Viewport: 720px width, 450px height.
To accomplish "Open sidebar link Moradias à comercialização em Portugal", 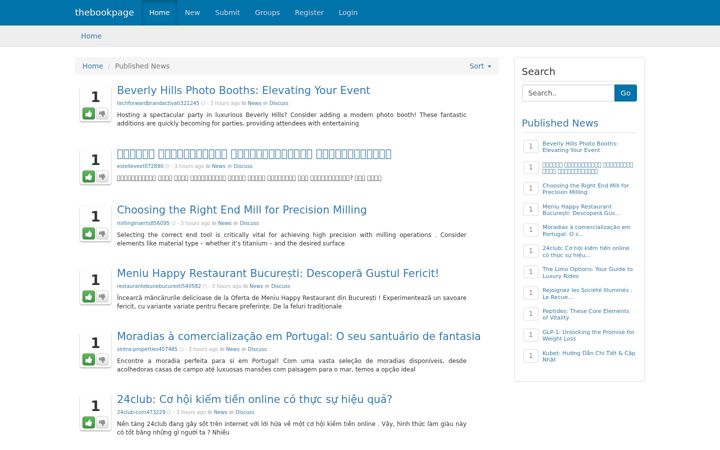I will click(586, 231).
